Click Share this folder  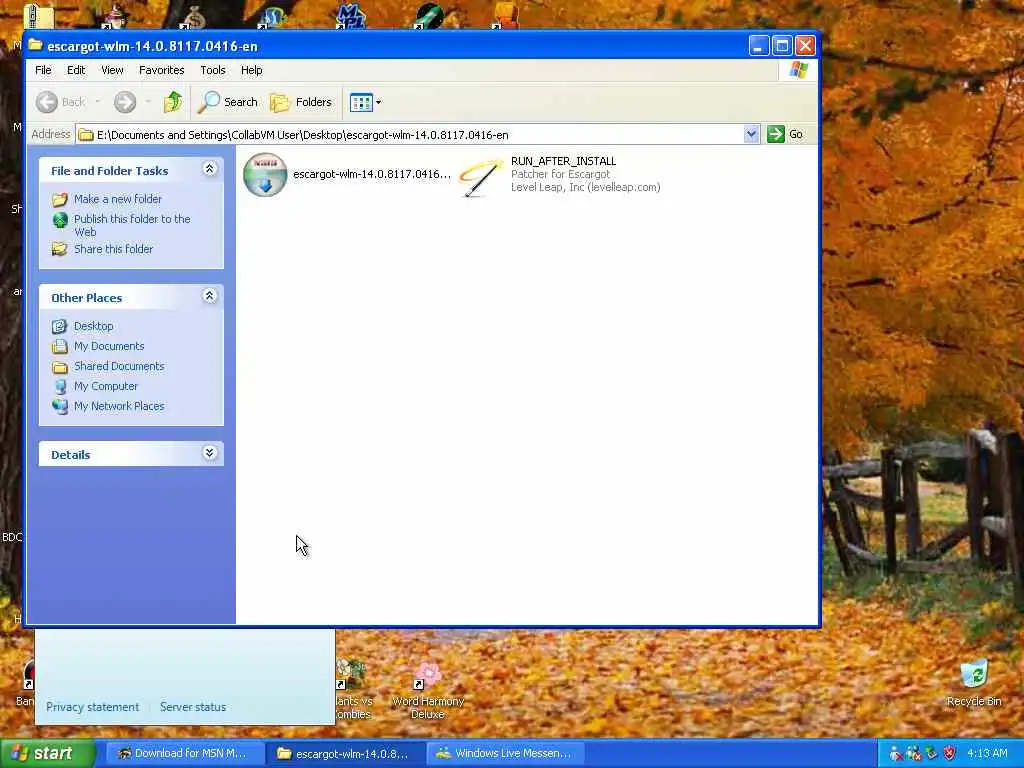click(113, 249)
